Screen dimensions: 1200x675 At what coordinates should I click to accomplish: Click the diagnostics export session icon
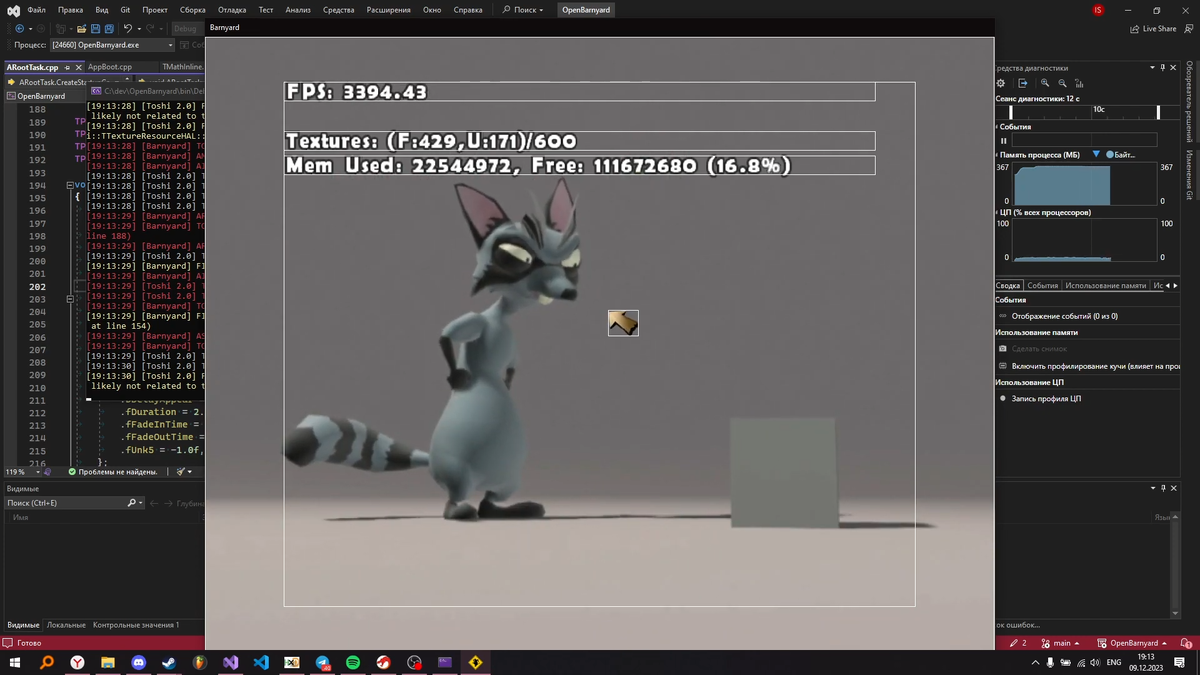[1022, 83]
